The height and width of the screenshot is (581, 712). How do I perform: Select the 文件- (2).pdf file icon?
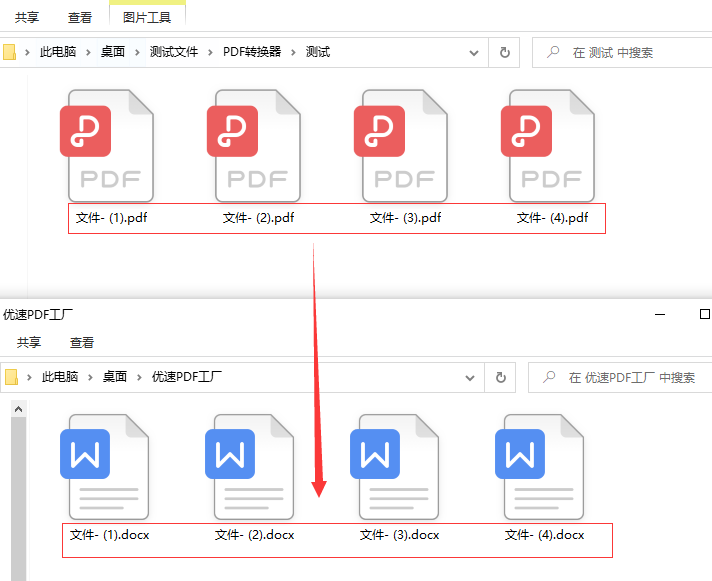coord(254,146)
